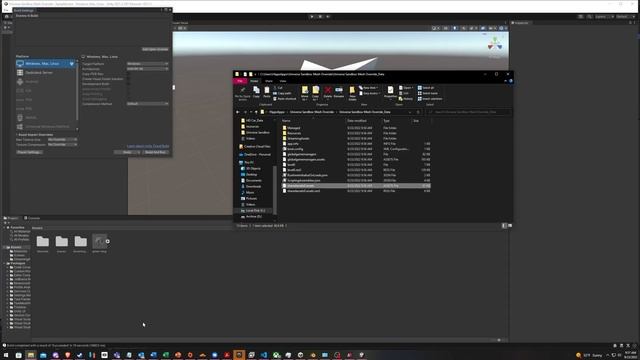The height and width of the screenshot is (360, 640).
Task: Click Paste shortcut in Explorer ribbon
Action: (x=284, y=98)
